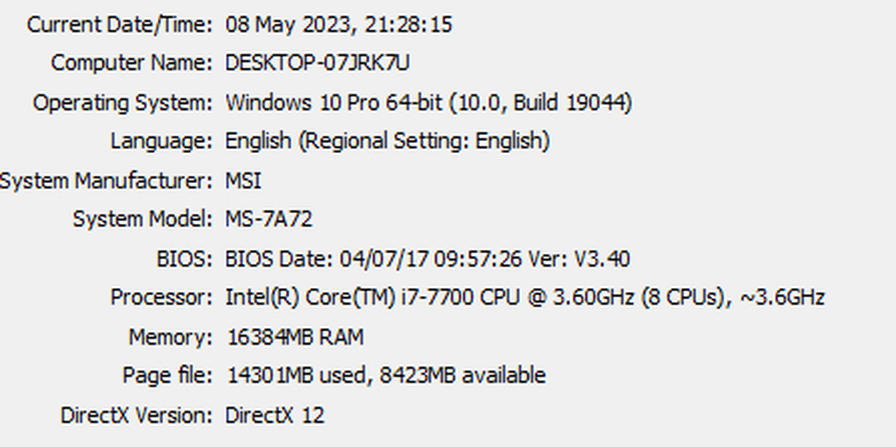Click the Page file label
The height and width of the screenshot is (447, 896).
tap(167, 376)
